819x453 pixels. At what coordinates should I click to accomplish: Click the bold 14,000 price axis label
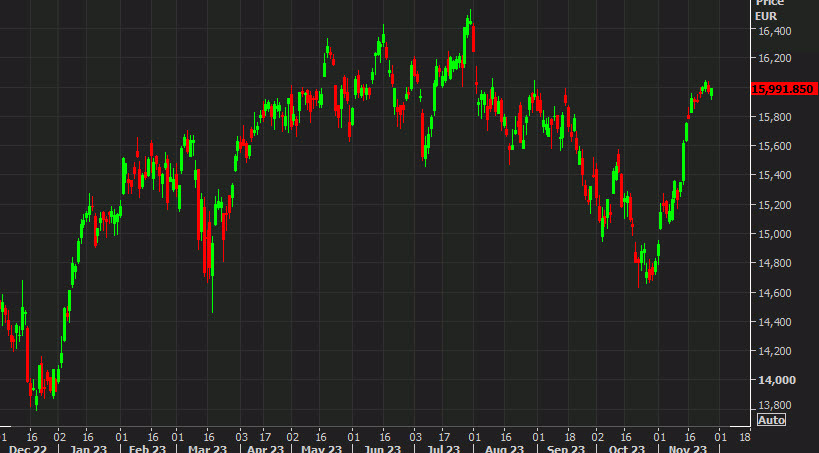tap(777, 380)
